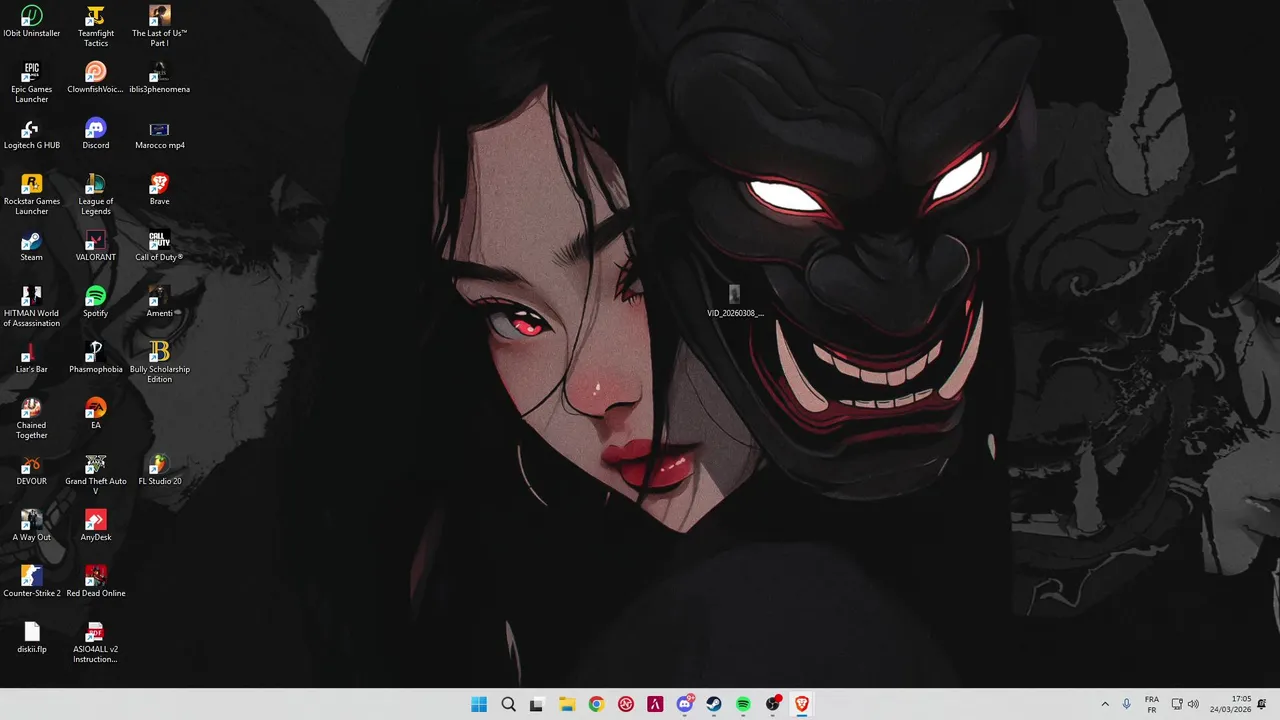Select the Counter-Strike 2 desktop icon
The height and width of the screenshot is (720, 1280).
(32, 582)
